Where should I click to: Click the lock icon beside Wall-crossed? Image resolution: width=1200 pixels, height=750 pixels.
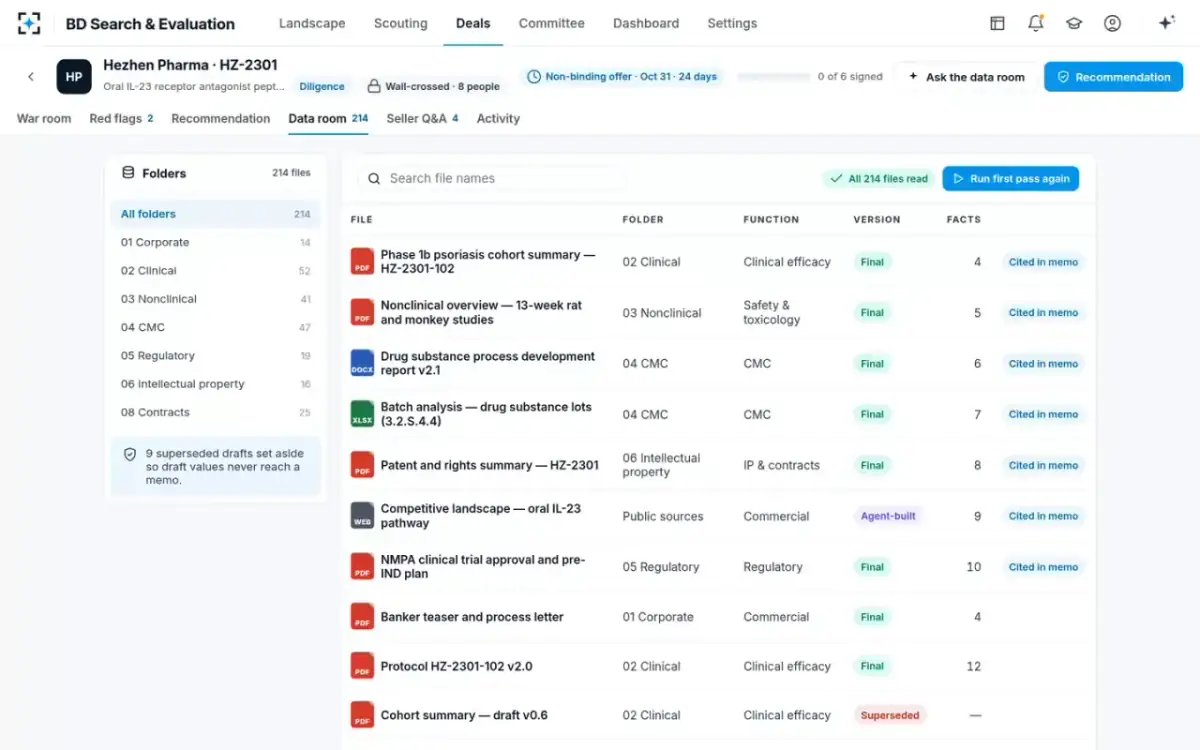(x=374, y=87)
